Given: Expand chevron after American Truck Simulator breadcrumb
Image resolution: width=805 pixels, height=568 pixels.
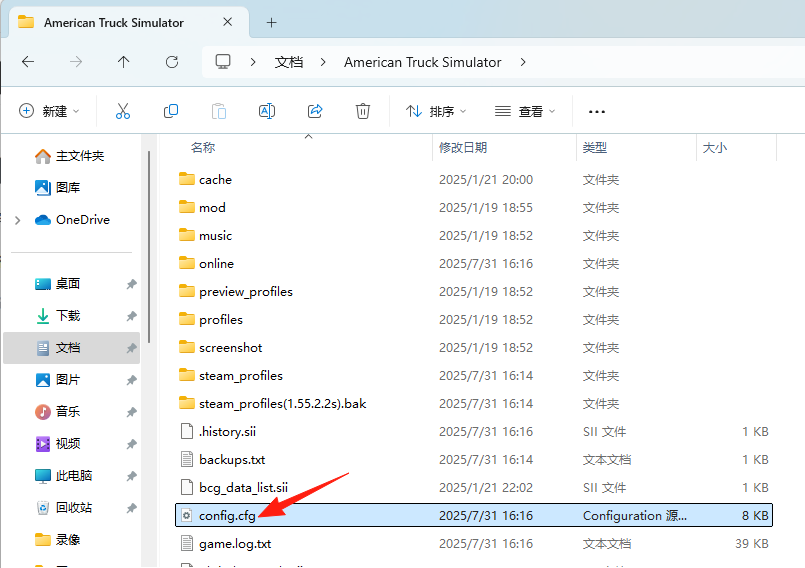Looking at the screenshot, I should click(x=523, y=62).
